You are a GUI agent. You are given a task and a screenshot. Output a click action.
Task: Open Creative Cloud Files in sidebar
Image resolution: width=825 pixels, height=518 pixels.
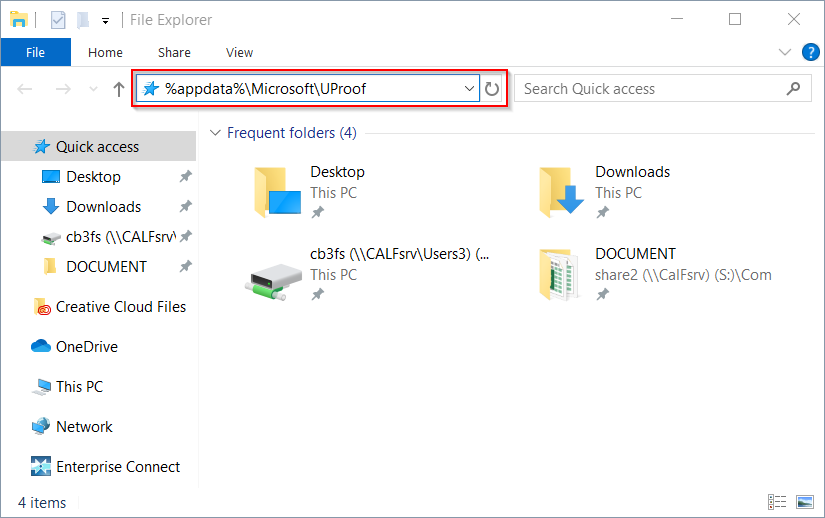point(120,307)
